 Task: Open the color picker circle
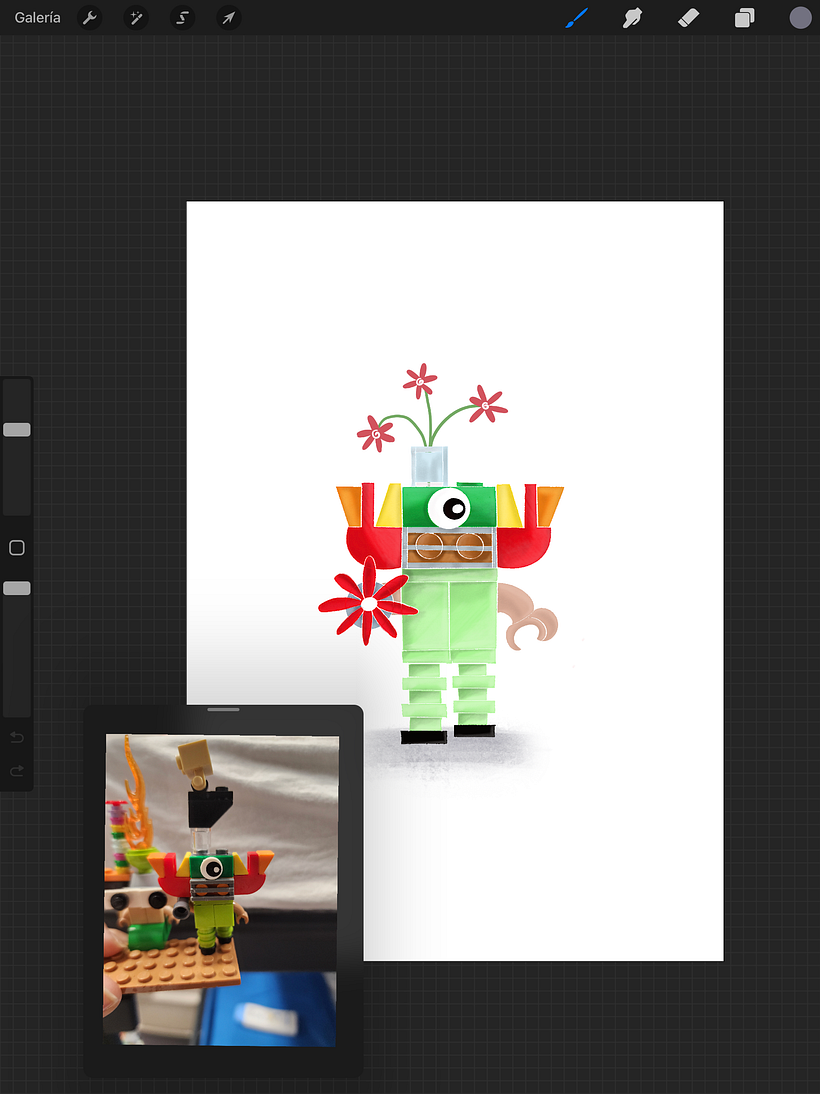[800, 17]
